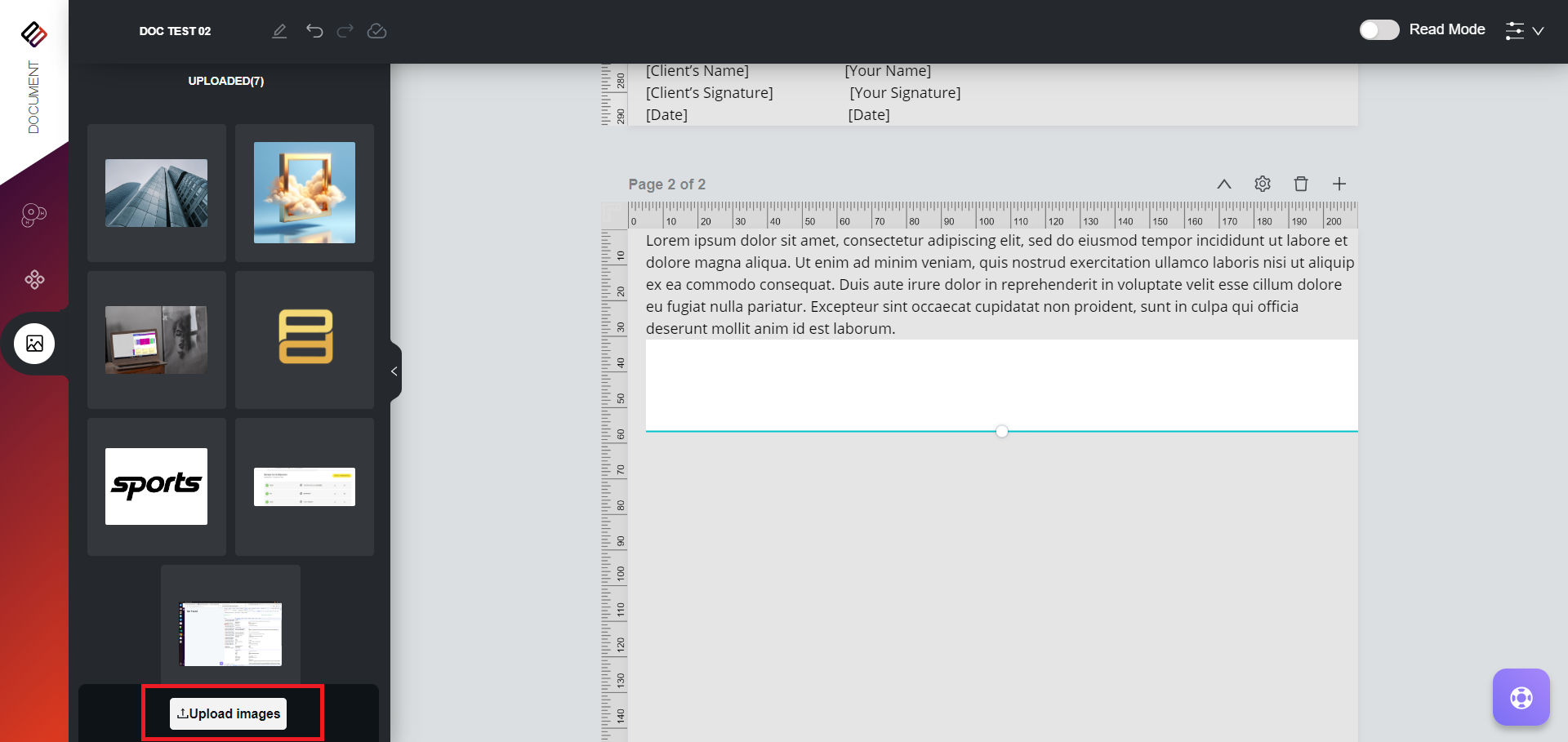Click the Upload images button
The height and width of the screenshot is (742, 1568).
click(x=229, y=713)
